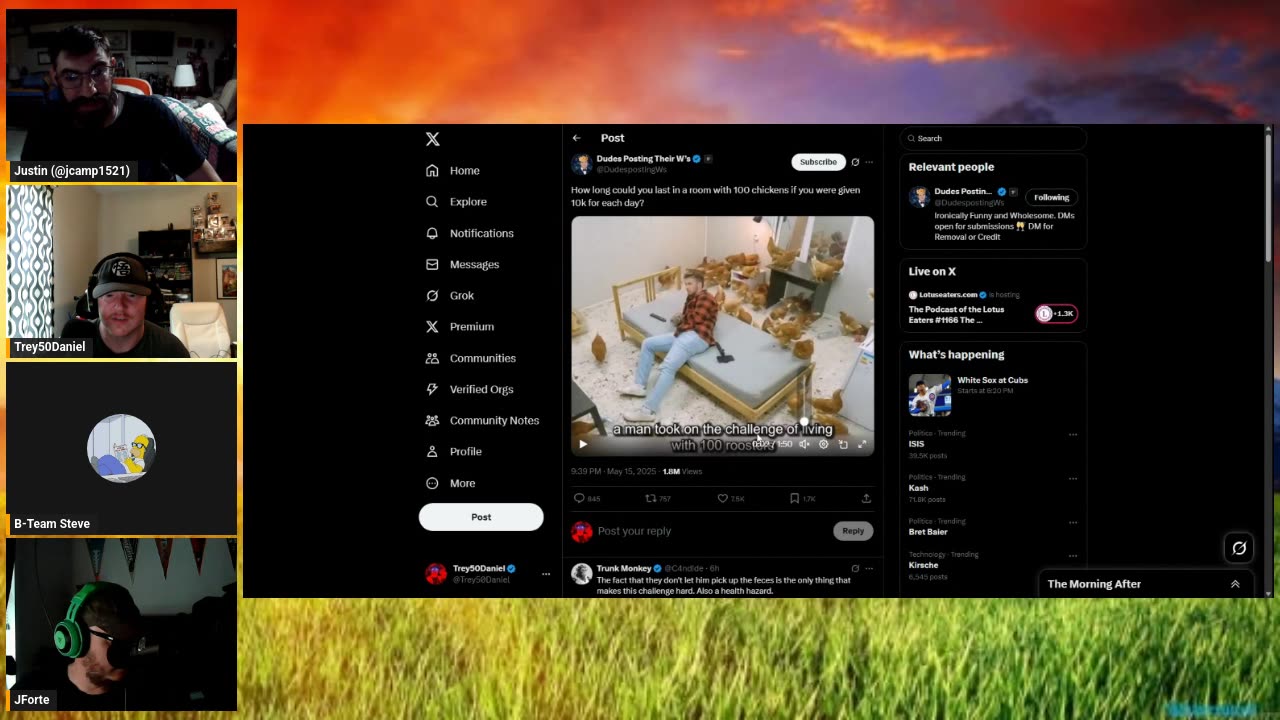This screenshot has width=1280, height=720.
Task: Click the Profile person icon
Action: tap(432, 452)
